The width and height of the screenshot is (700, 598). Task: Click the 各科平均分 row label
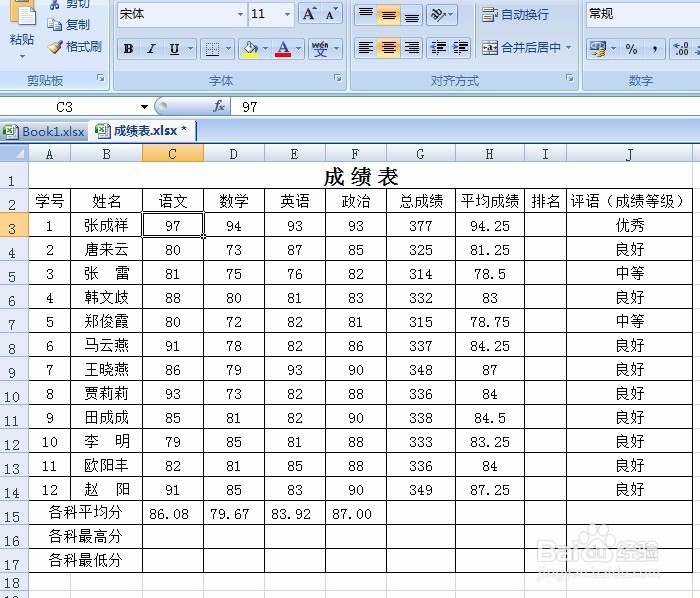pyautogui.click(x=85, y=512)
